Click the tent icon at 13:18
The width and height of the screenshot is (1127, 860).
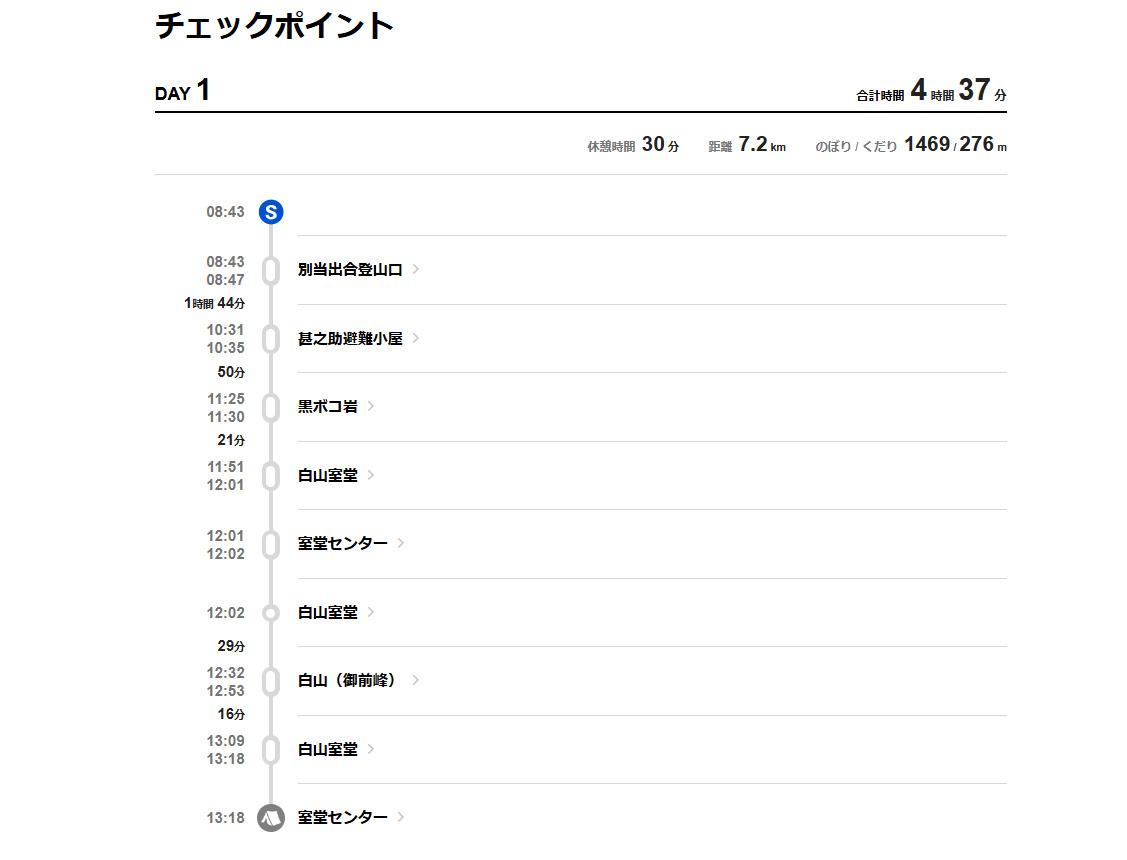point(271,818)
